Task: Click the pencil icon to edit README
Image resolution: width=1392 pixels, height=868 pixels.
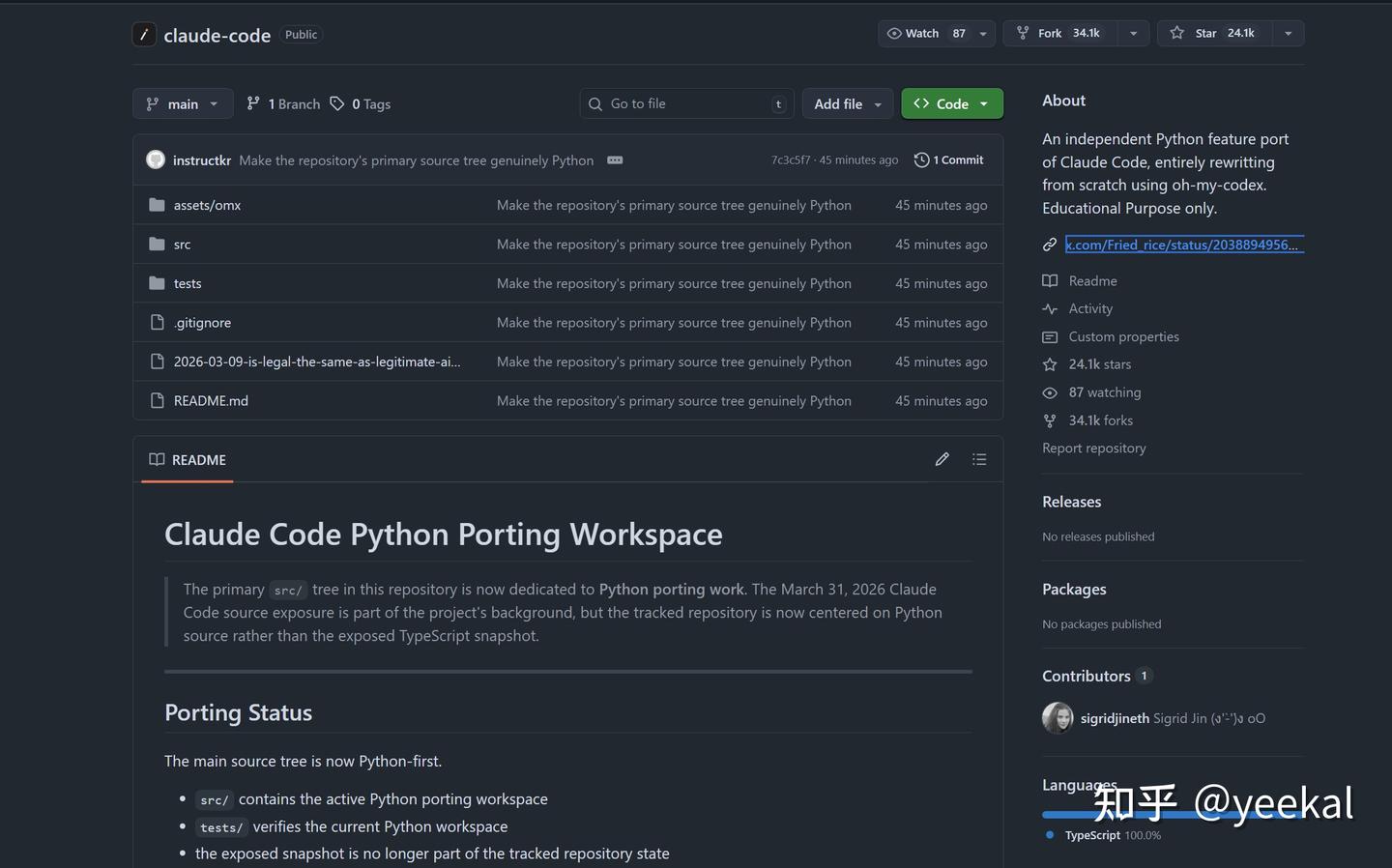Action: coord(942,459)
